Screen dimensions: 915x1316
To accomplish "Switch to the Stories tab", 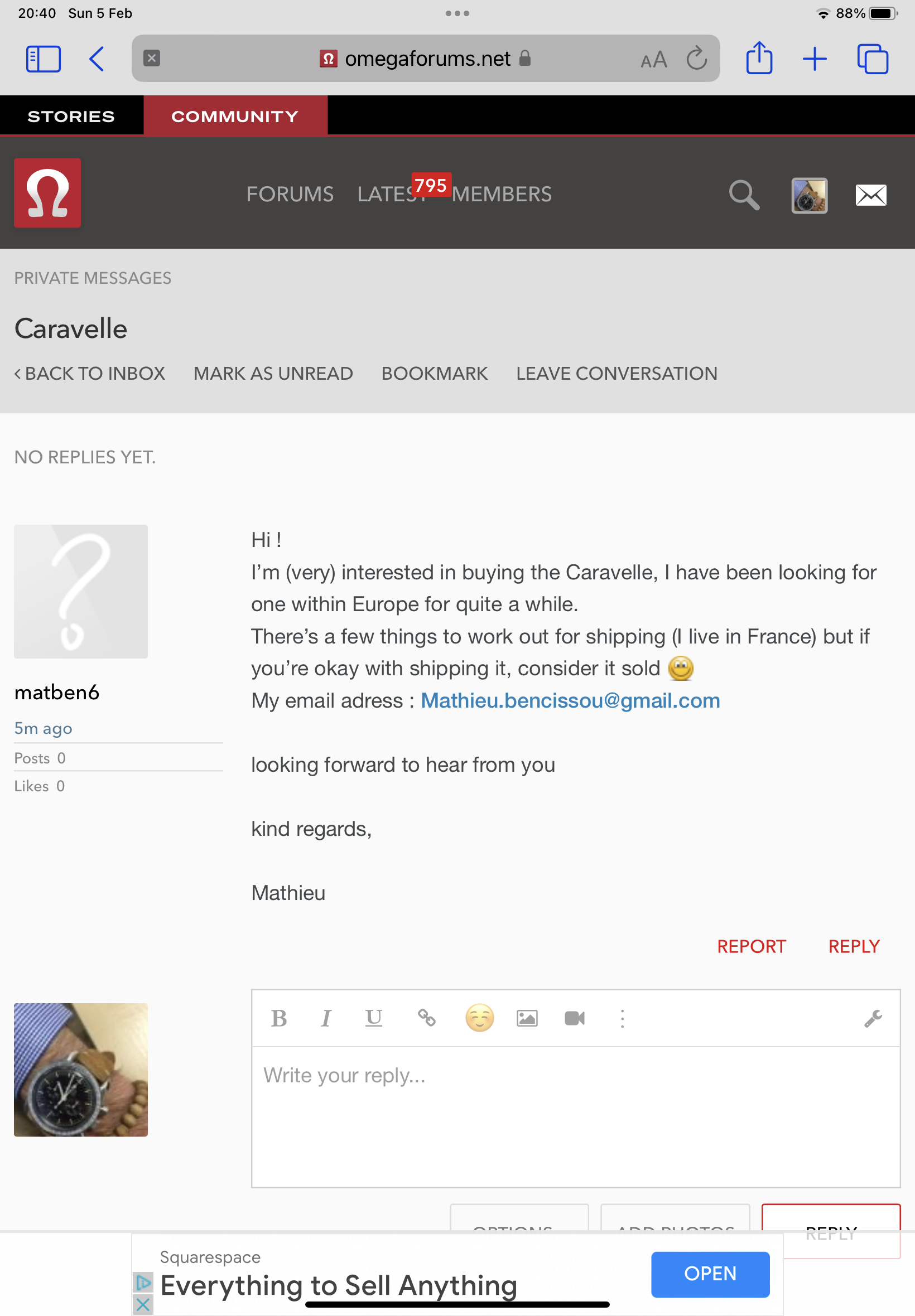I will click(71, 117).
